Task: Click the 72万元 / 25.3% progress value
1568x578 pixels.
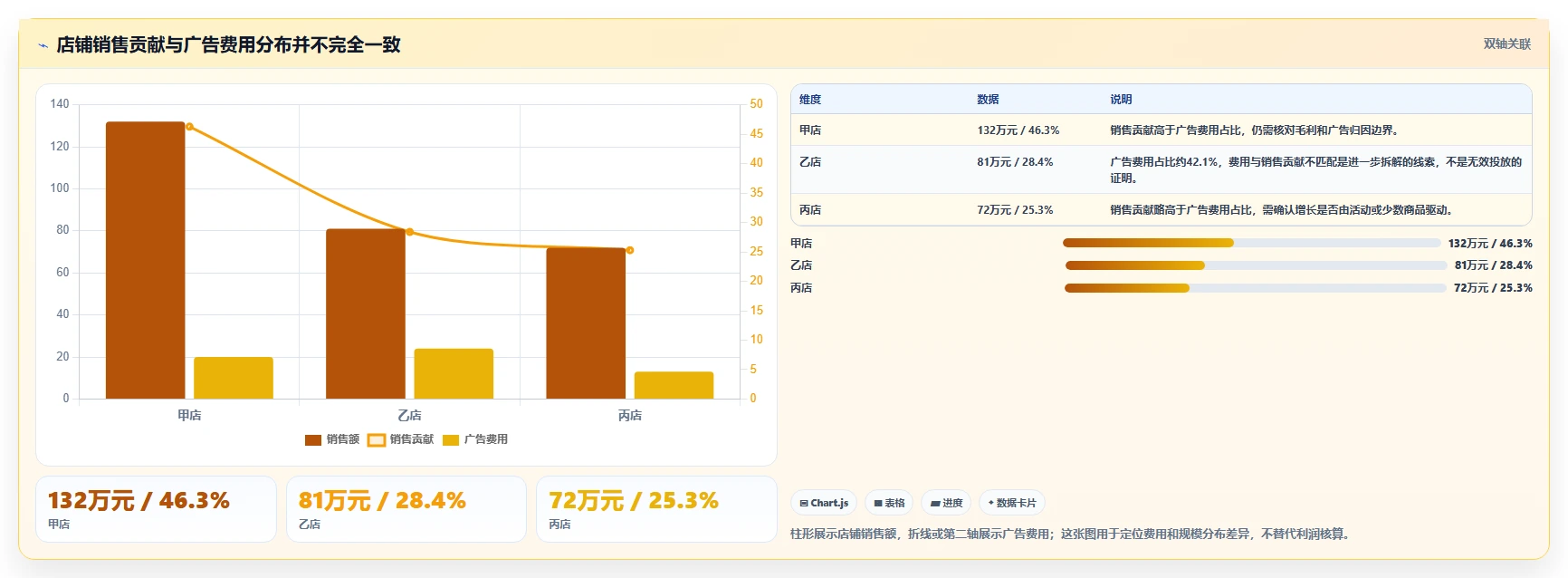Action: pyautogui.click(x=1493, y=288)
